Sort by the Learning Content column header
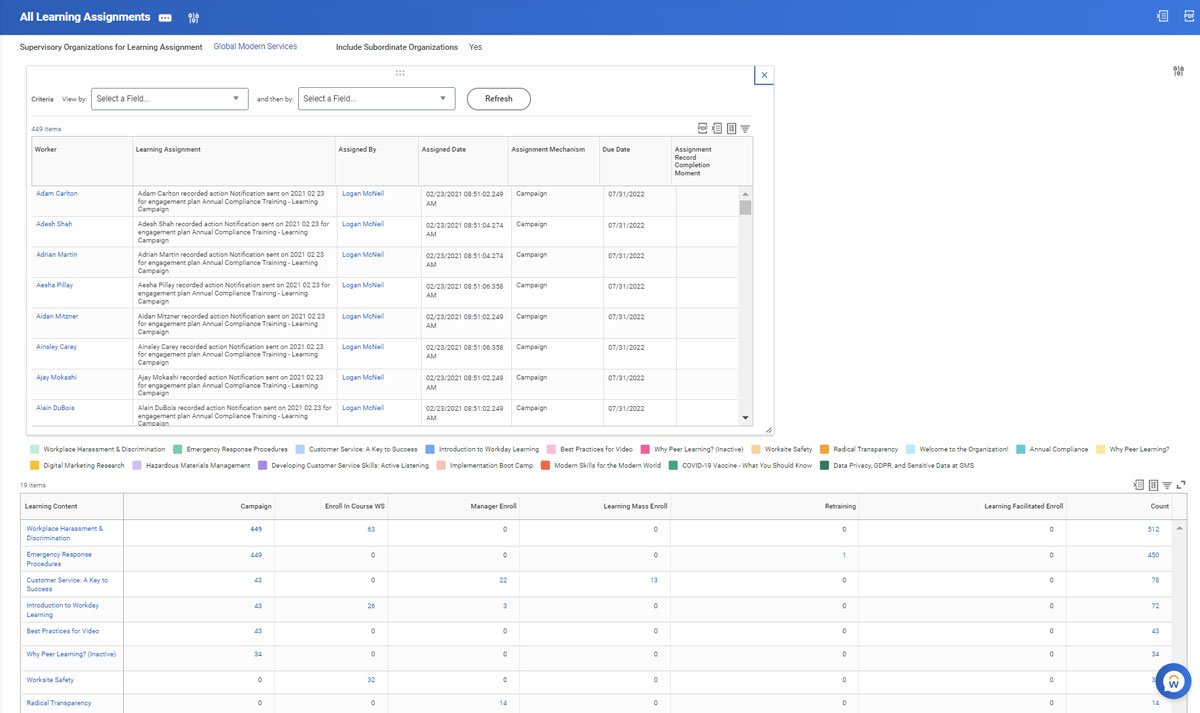Viewport: 1200px width, 713px height. point(72,506)
